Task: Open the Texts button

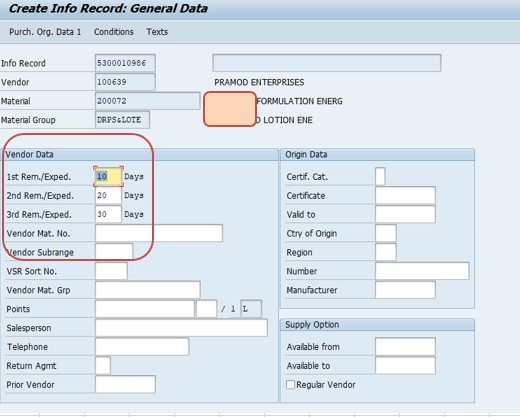Action: pos(157,32)
